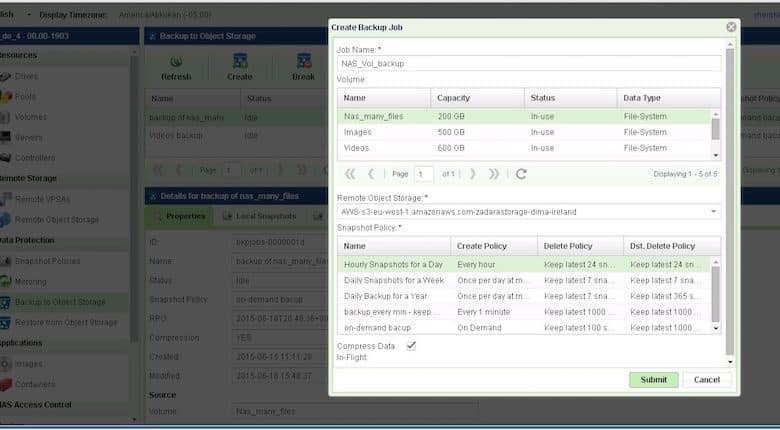Click the dialog page number field
Image resolution: width=780 pixels, height=430 pixels.
coord(424,174)
